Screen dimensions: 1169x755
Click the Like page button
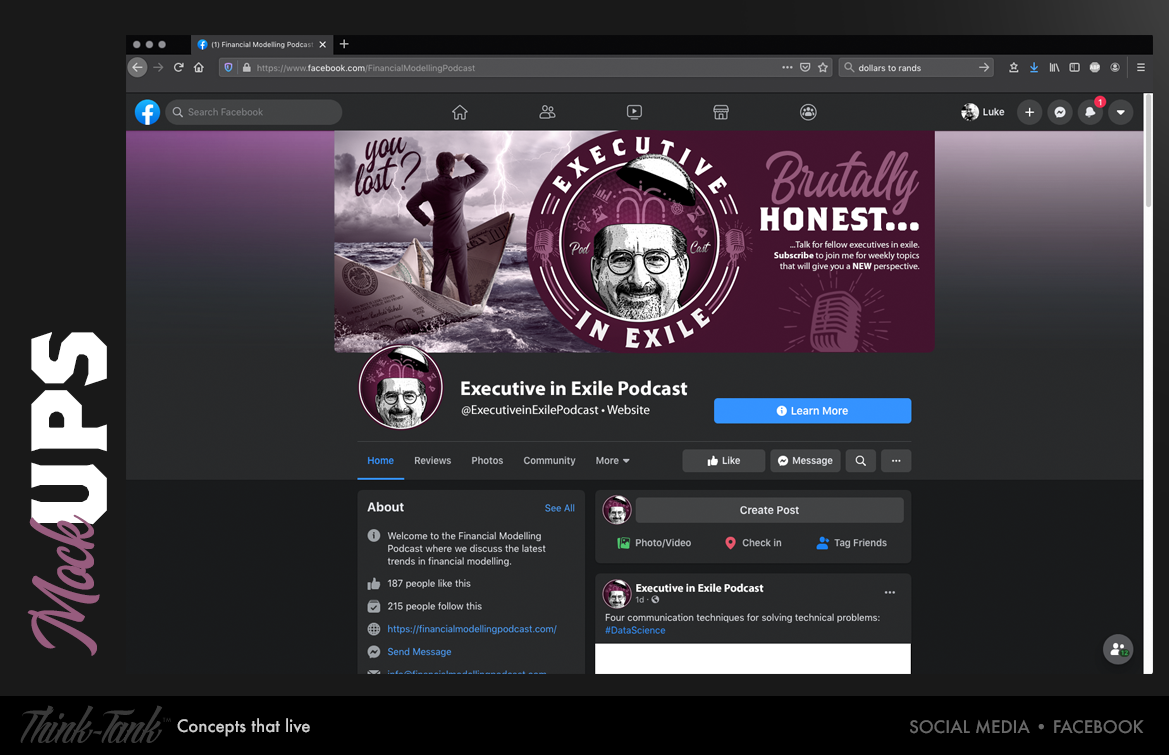point(723,461)
